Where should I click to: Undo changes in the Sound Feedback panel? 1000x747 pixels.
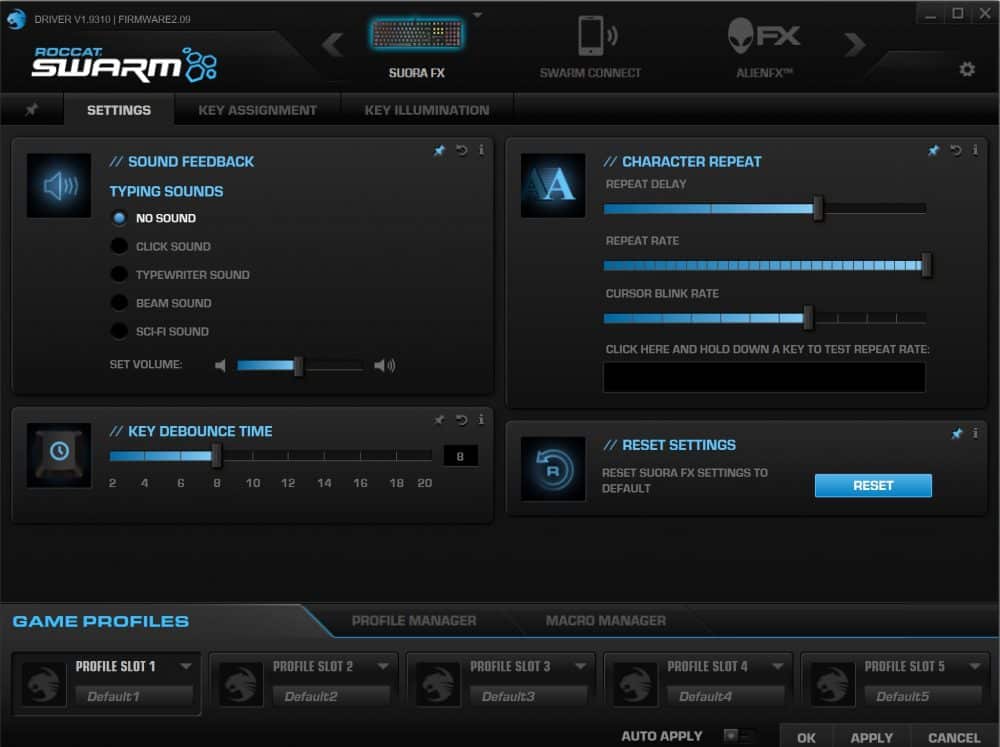click(462, 151)
